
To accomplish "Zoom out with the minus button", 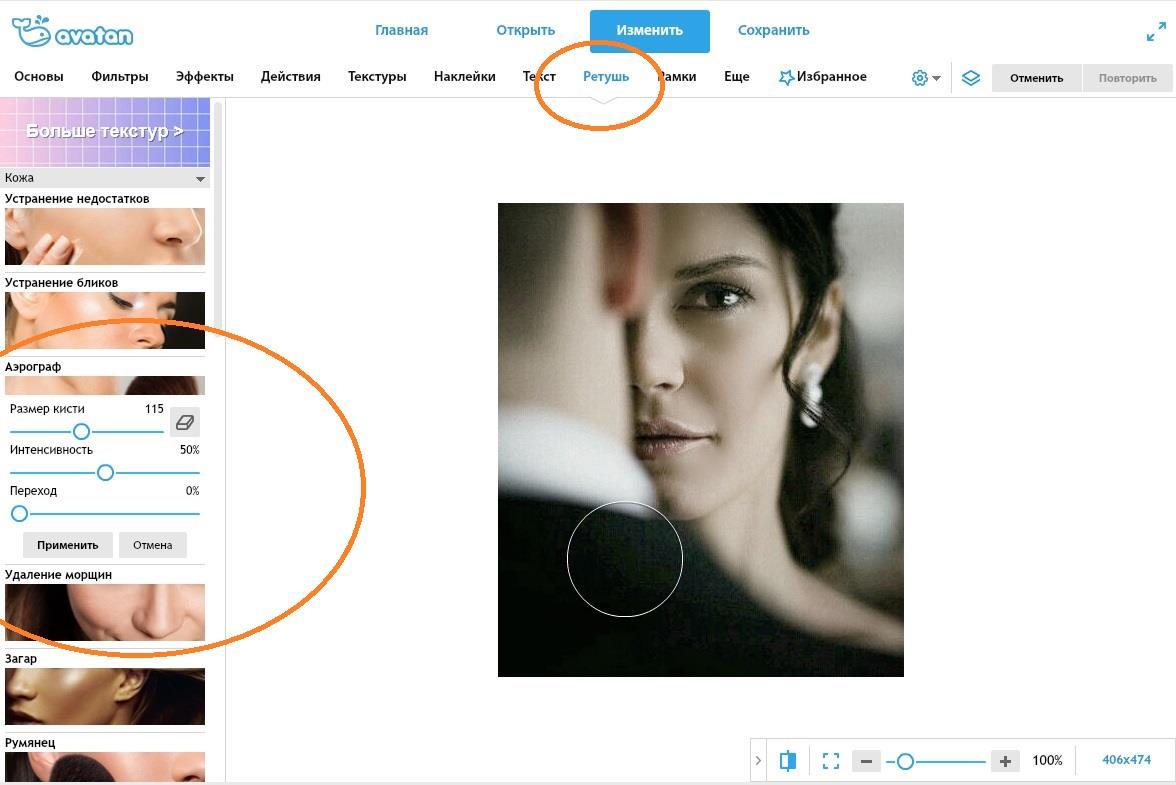I will (866, 761).
